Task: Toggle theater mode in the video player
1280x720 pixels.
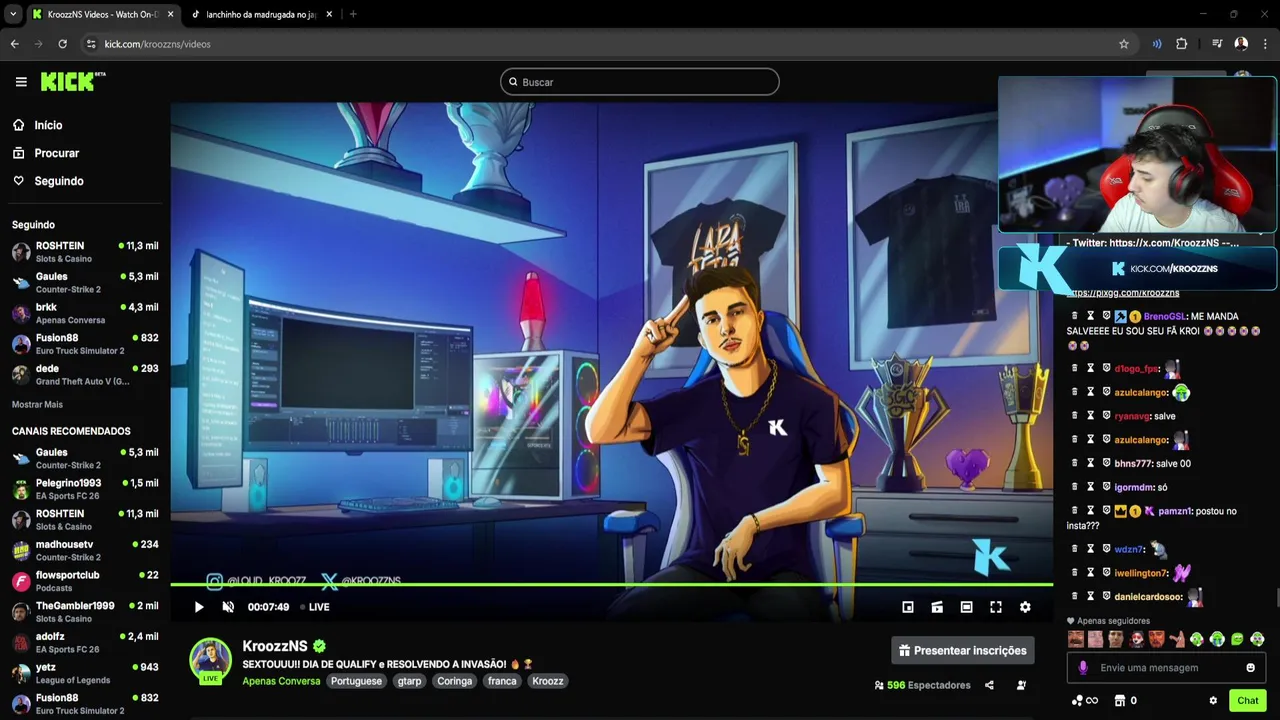Action: (966, 607)
